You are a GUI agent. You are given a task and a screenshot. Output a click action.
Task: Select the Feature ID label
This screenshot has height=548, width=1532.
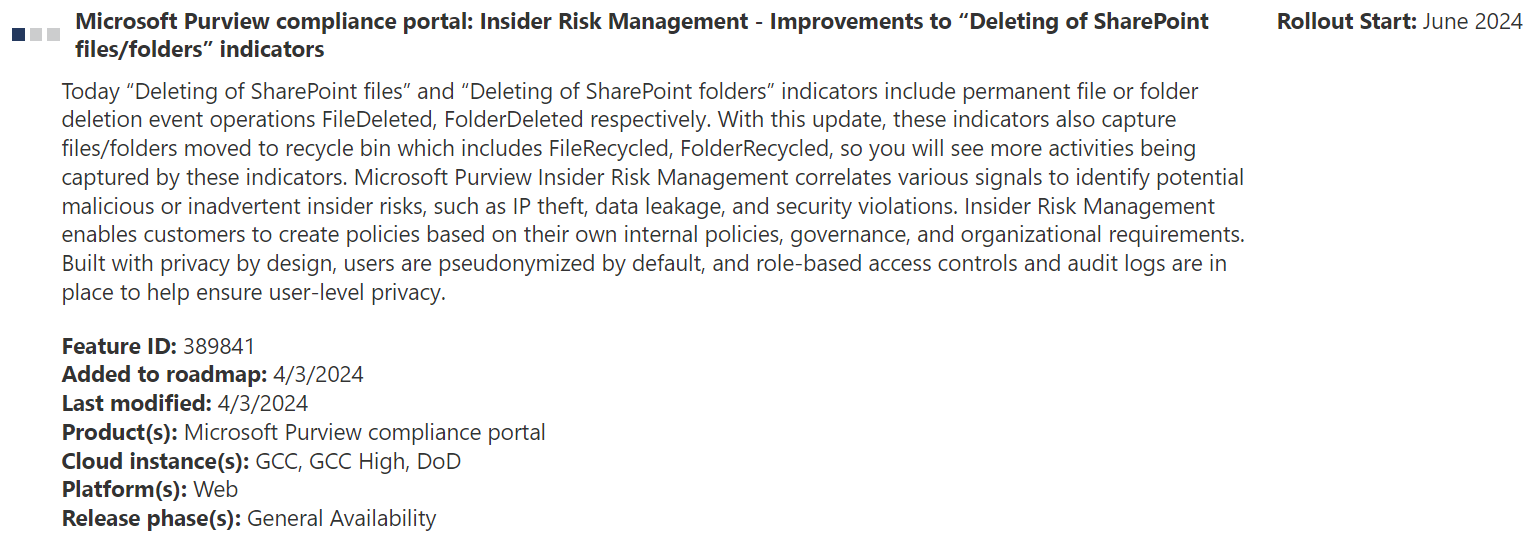119,347
